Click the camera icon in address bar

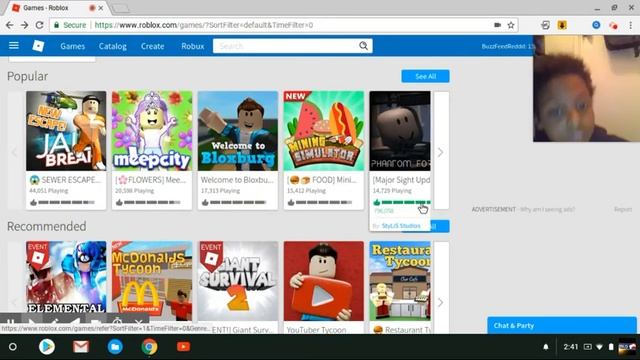click(x=498, y=25)
